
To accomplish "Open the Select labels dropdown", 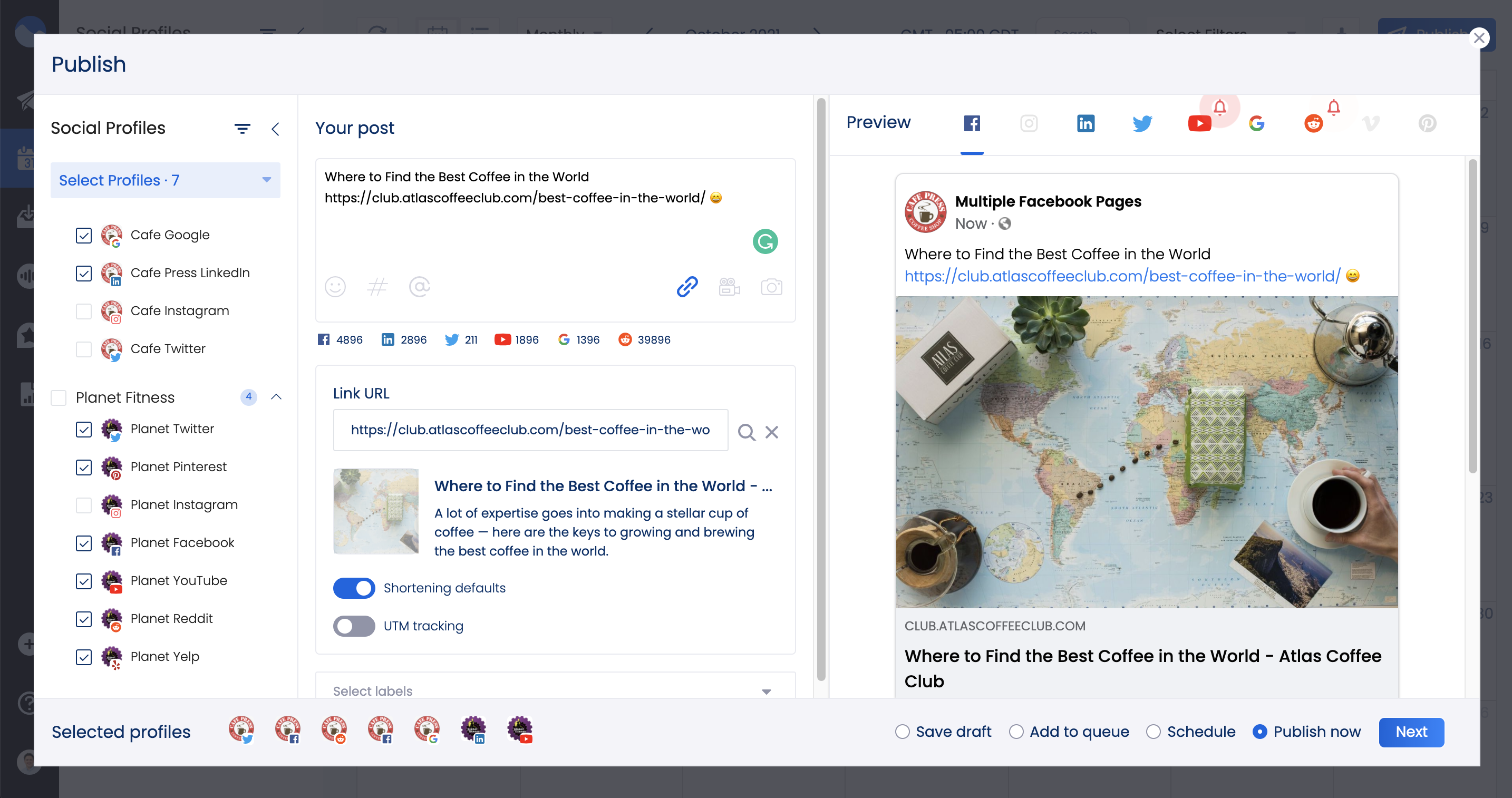I will [x=766, y=691].
